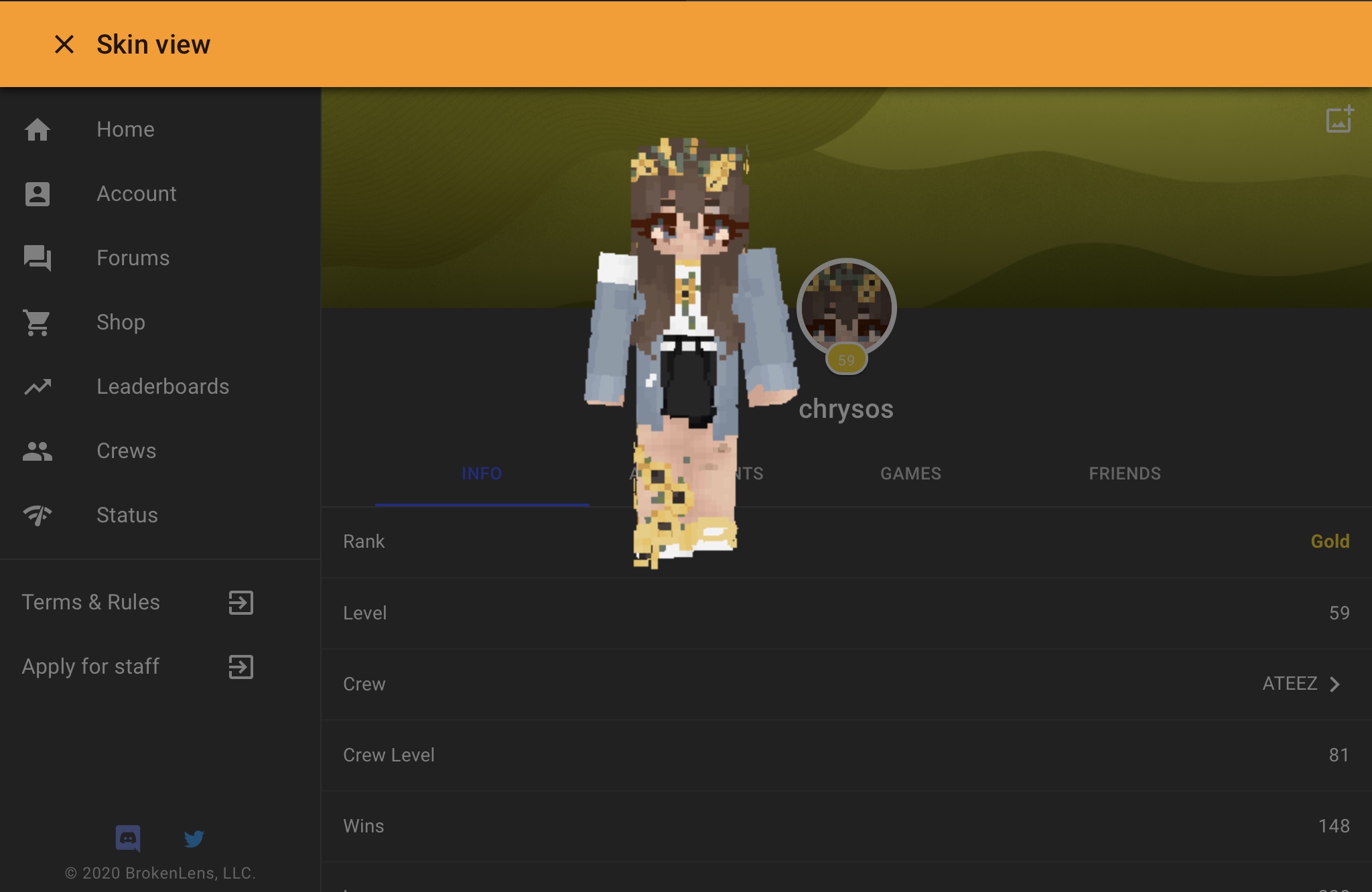This screenshot has width=1372, height=892.
Task: Click the chrysos avatar thumbnail
Action: 846,307
